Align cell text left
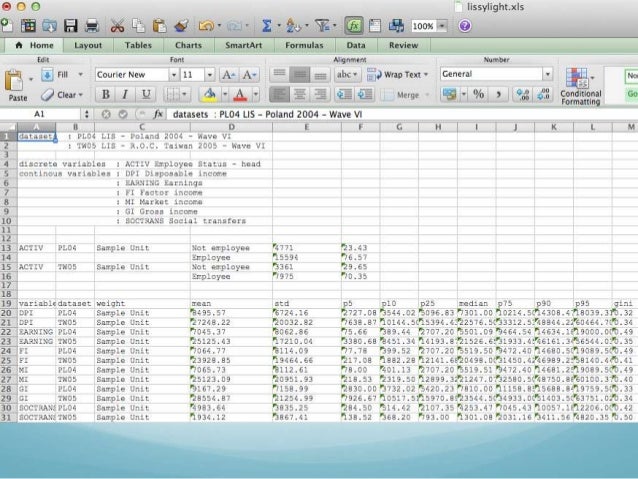The image size is (638, 479). coord(279,94)
